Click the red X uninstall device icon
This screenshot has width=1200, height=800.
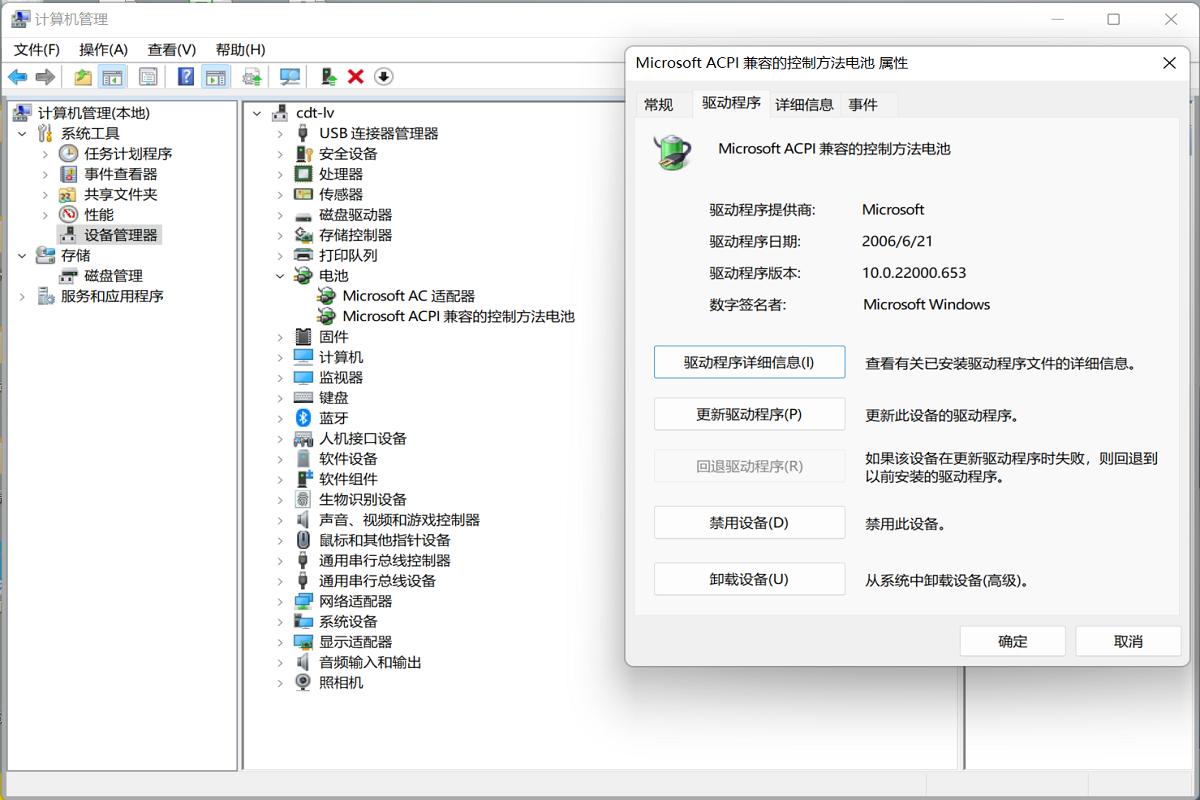[x=355, y=77]
